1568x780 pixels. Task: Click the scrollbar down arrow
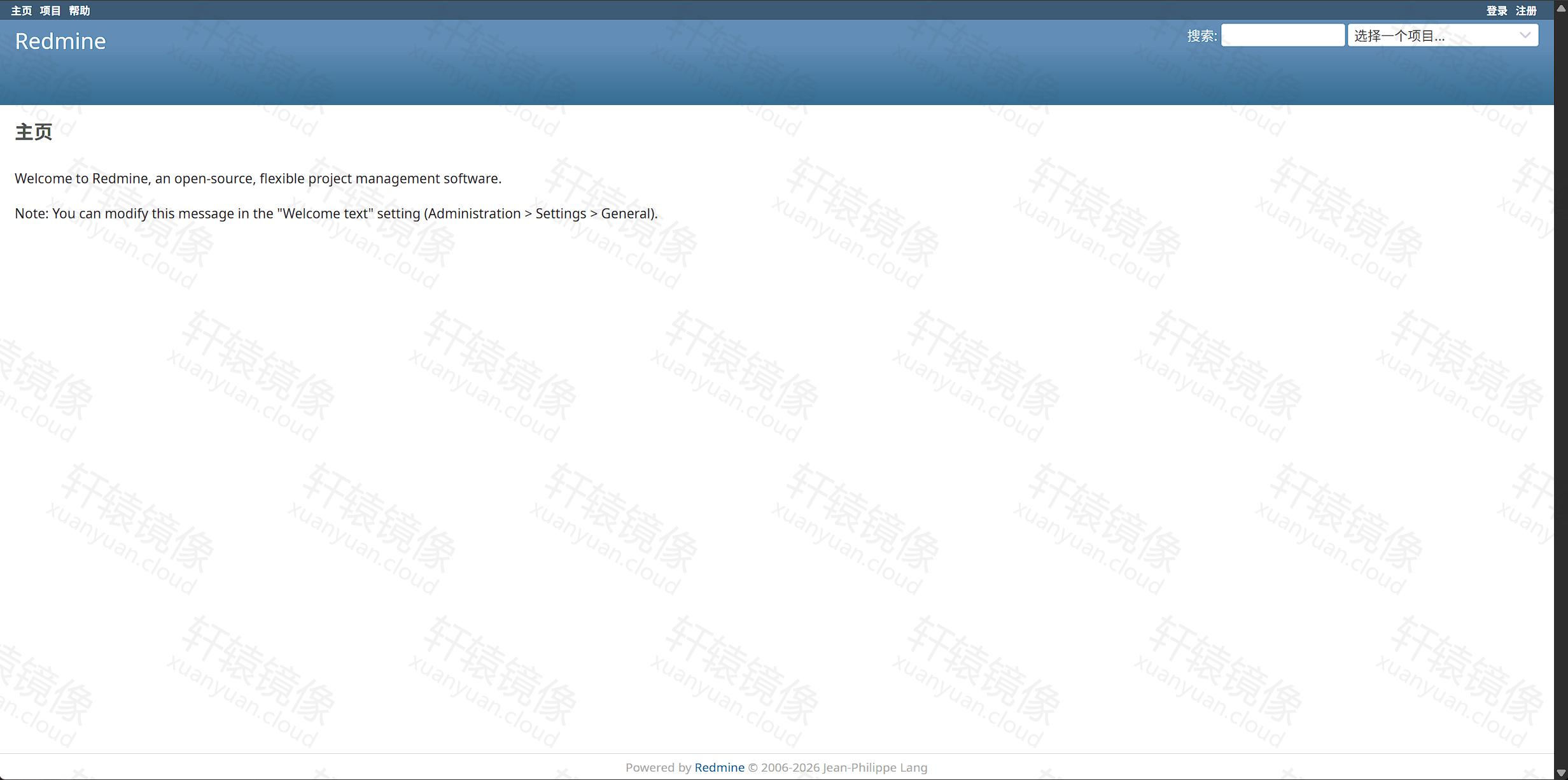[1560, 772]
